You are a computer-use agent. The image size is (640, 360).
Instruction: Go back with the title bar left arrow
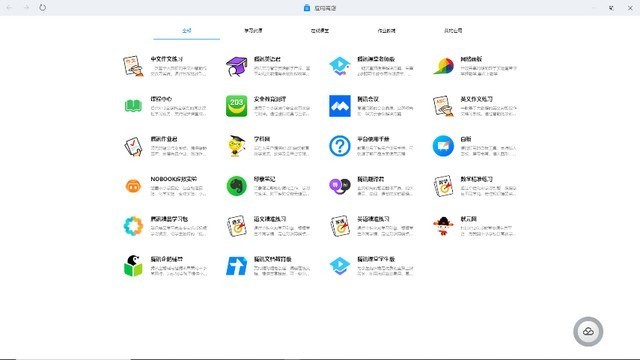coord(9,8)
